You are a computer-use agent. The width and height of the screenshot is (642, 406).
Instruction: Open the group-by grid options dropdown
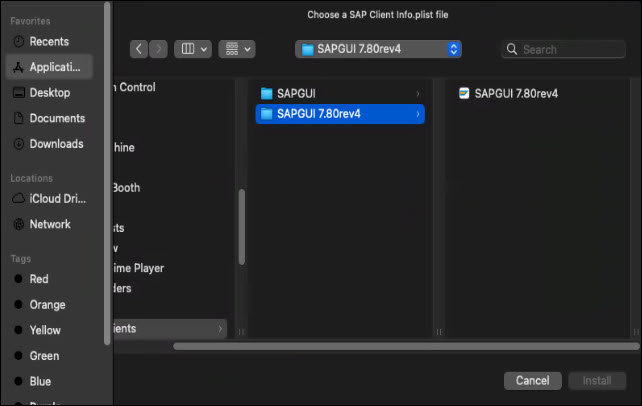click(237, 49)
